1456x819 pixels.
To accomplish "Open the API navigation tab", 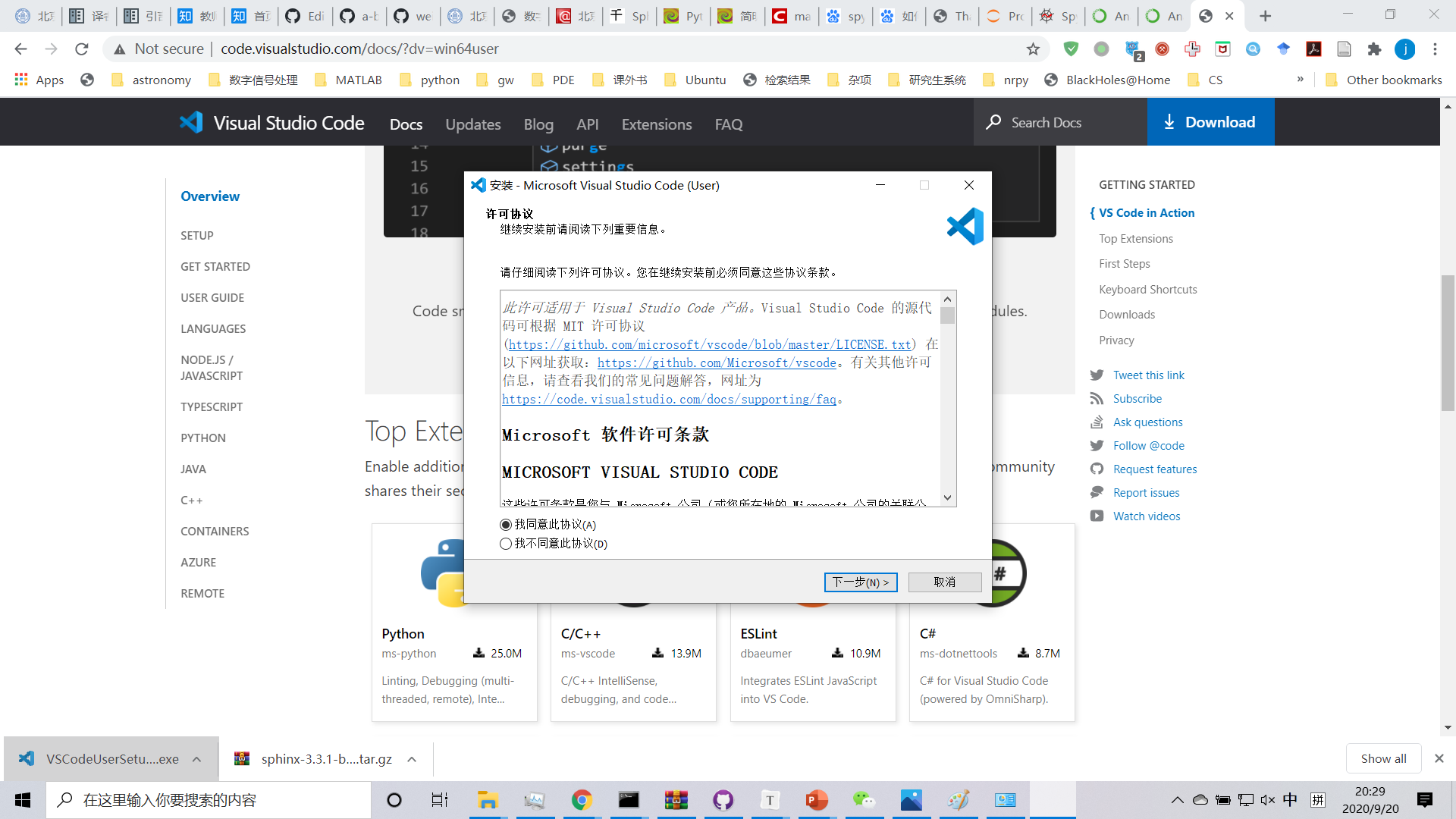I will pos(588,124).
